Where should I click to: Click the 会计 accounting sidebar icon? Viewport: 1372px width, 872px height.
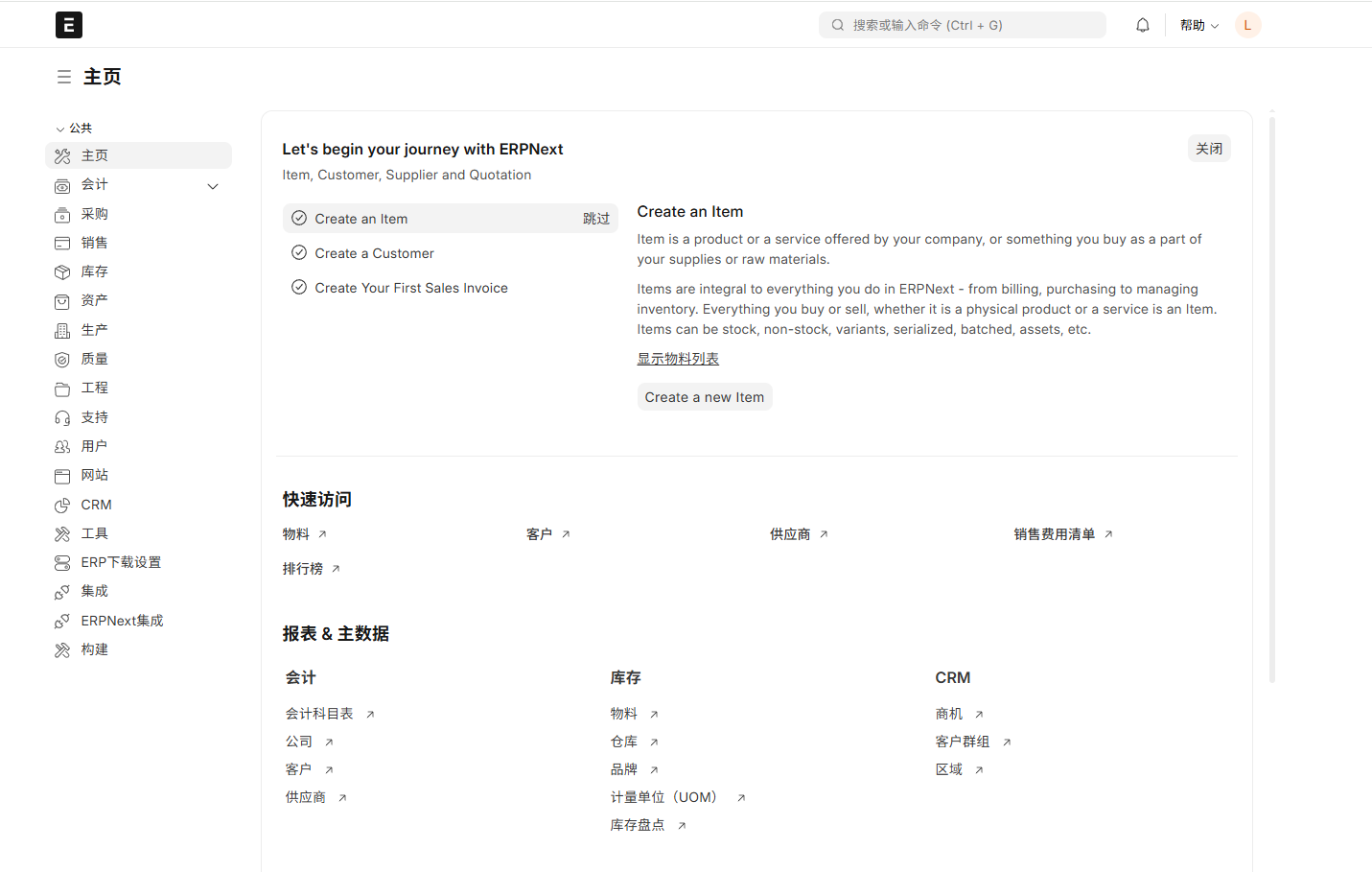pos(62,185)
